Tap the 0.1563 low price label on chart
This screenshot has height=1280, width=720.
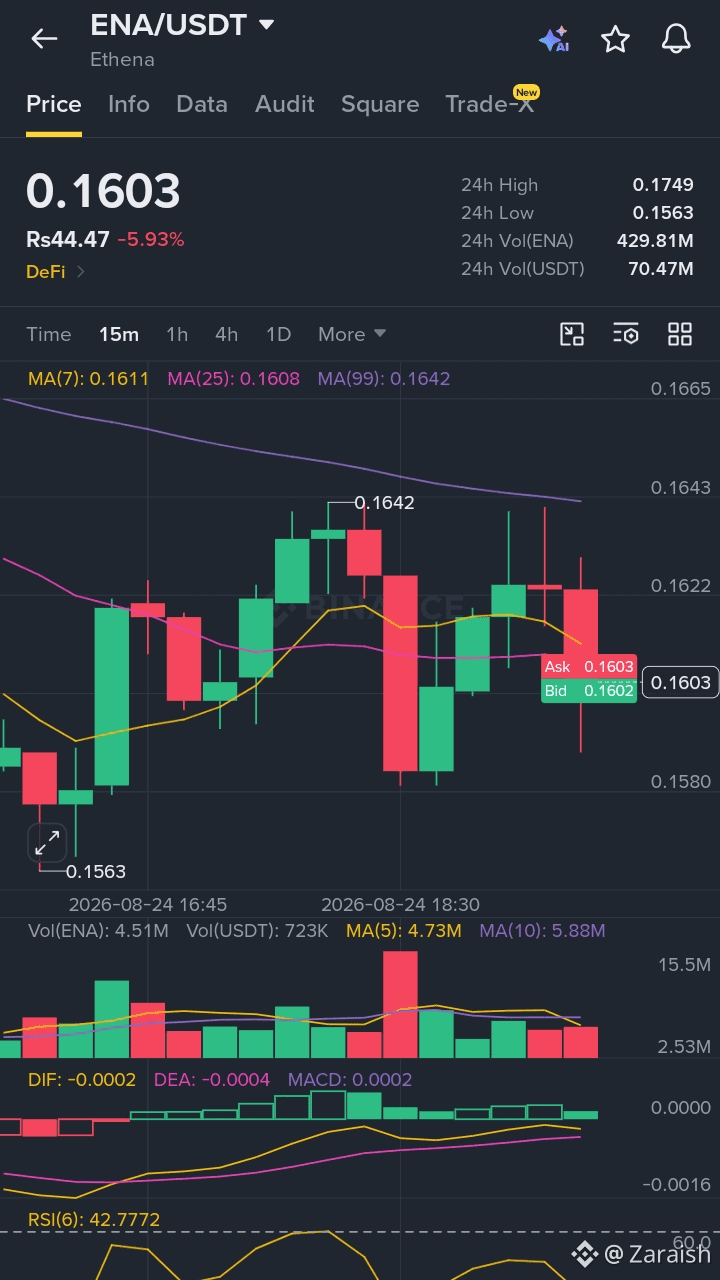(x=96, y=872)
